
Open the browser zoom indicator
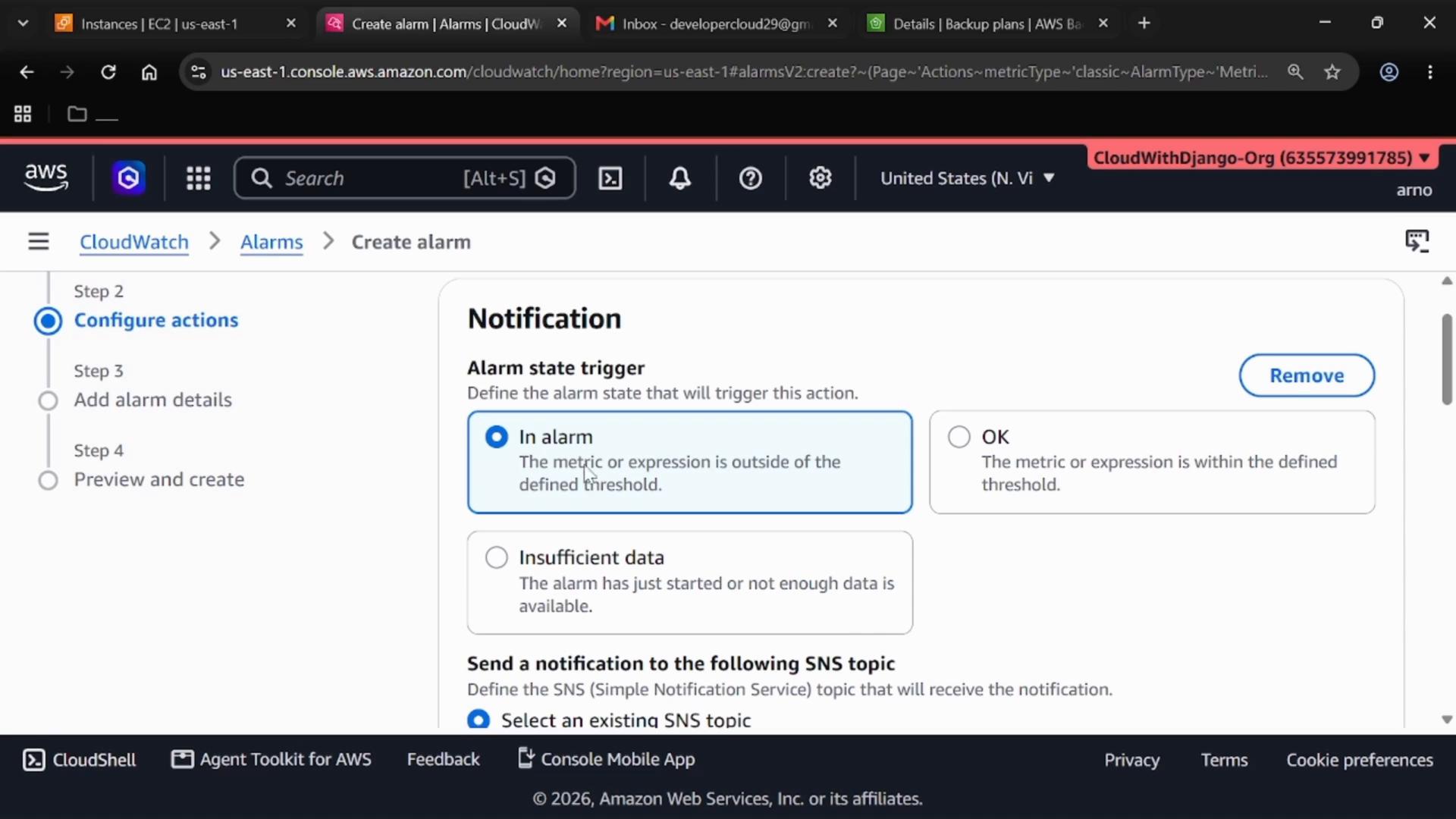coord(1295,72)
